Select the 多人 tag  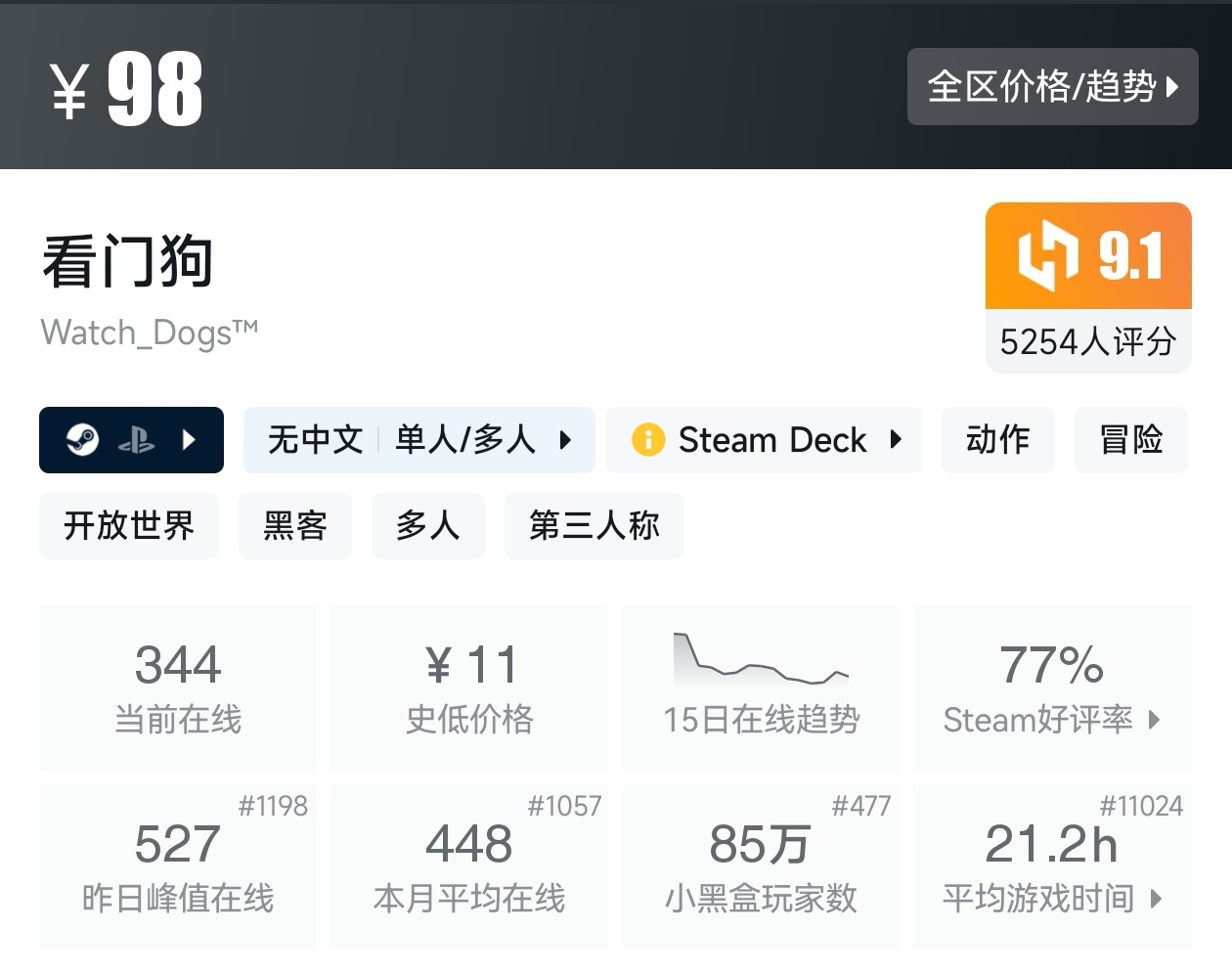coord(428,526)
